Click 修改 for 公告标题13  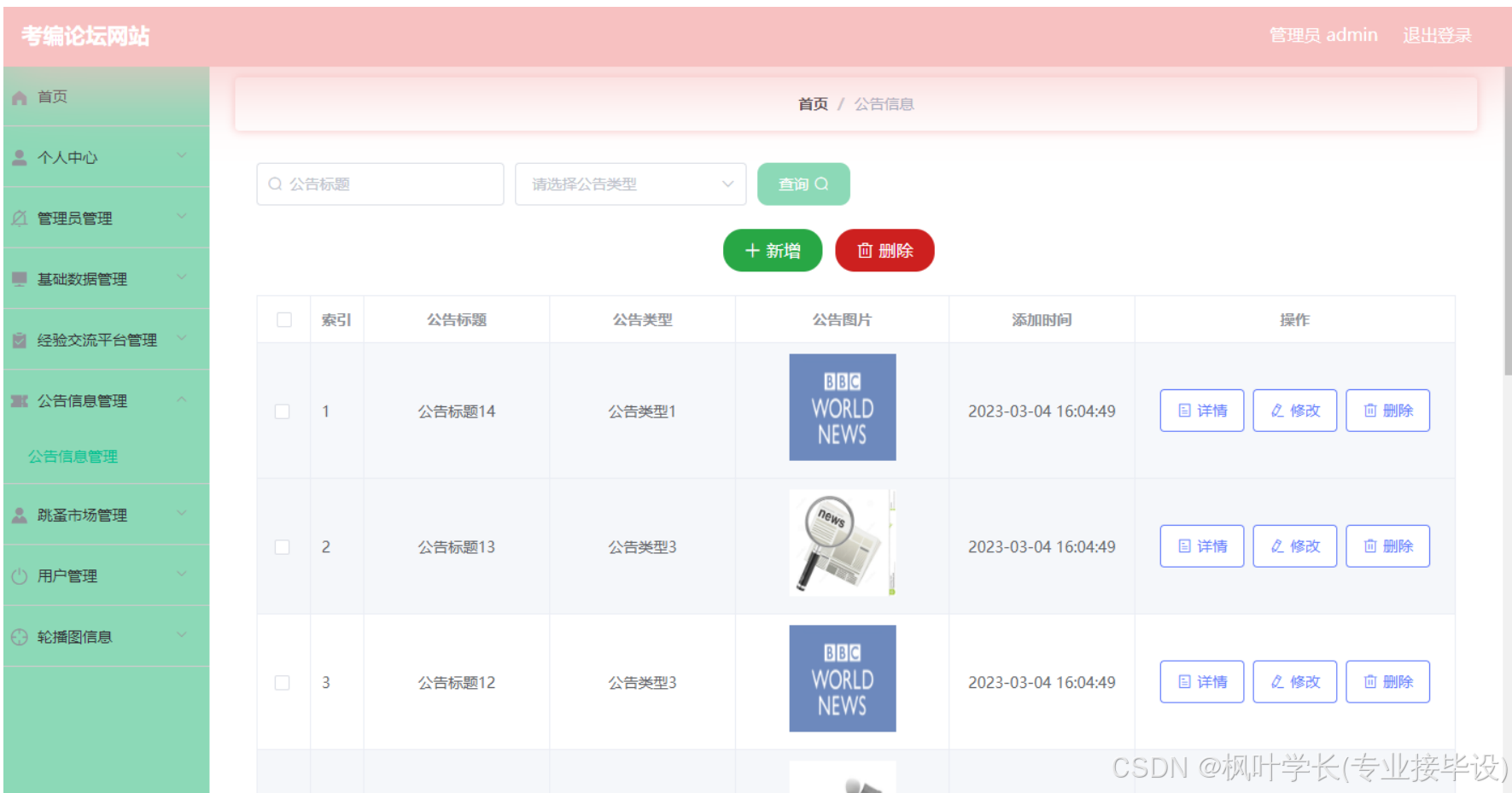[x=1295, y=546]
